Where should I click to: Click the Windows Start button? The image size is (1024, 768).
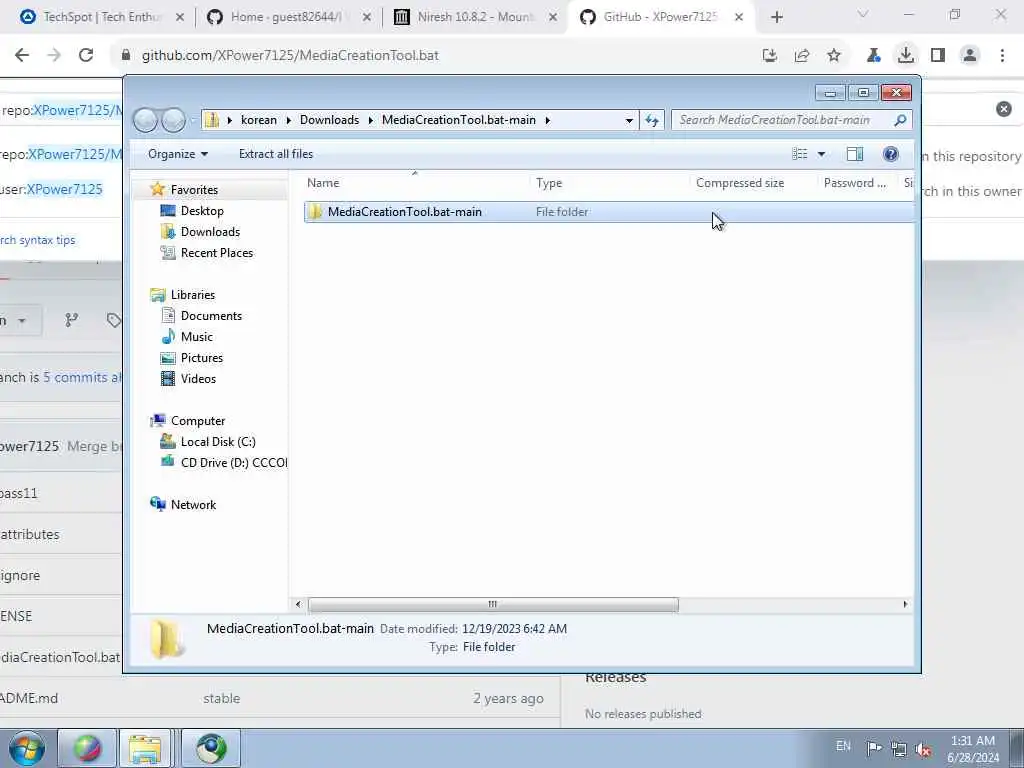pyautogui.click(x=26, y=748)
